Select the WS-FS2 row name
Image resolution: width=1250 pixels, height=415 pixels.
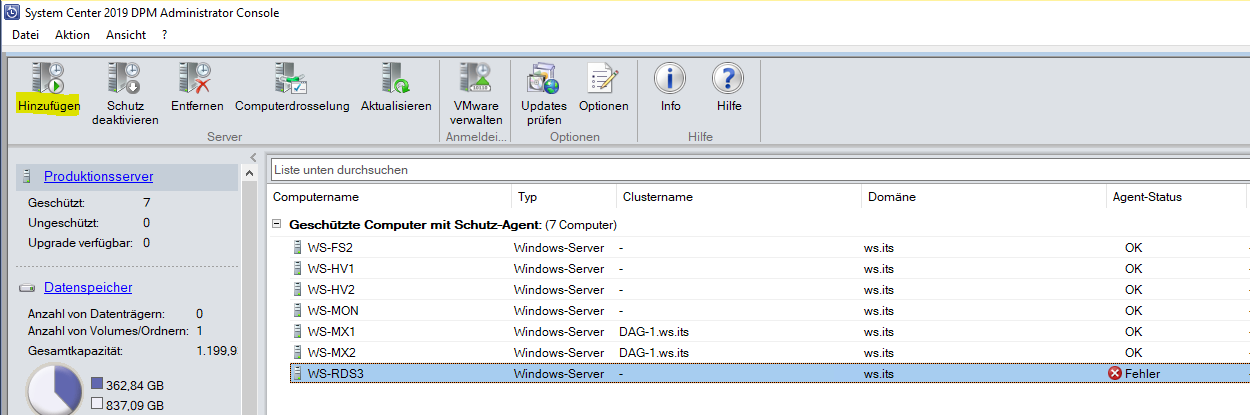[x=330, y=247]
